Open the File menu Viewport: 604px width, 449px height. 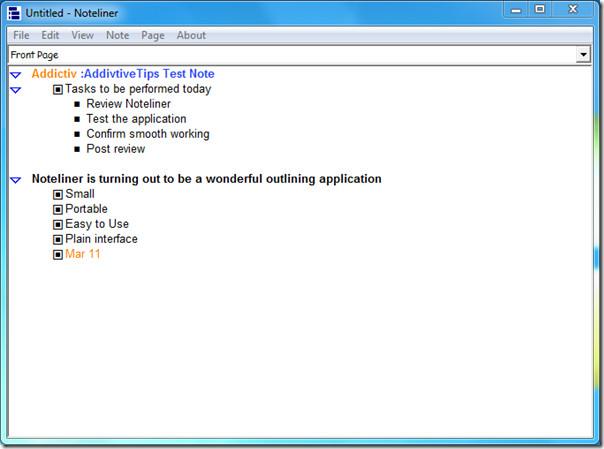21,35
